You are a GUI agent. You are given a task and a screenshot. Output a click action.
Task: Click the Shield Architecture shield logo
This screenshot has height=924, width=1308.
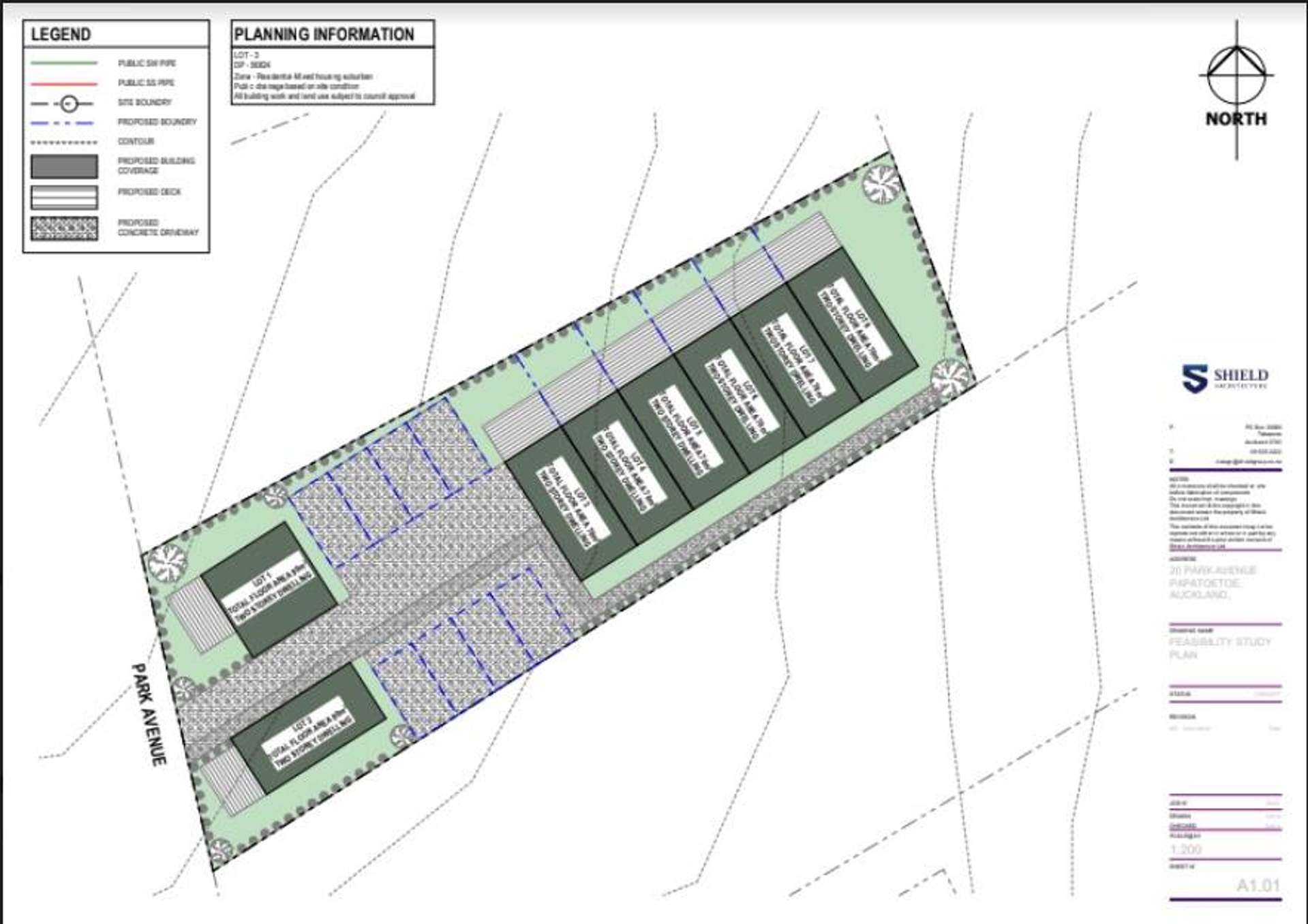tap(1194, 379)
